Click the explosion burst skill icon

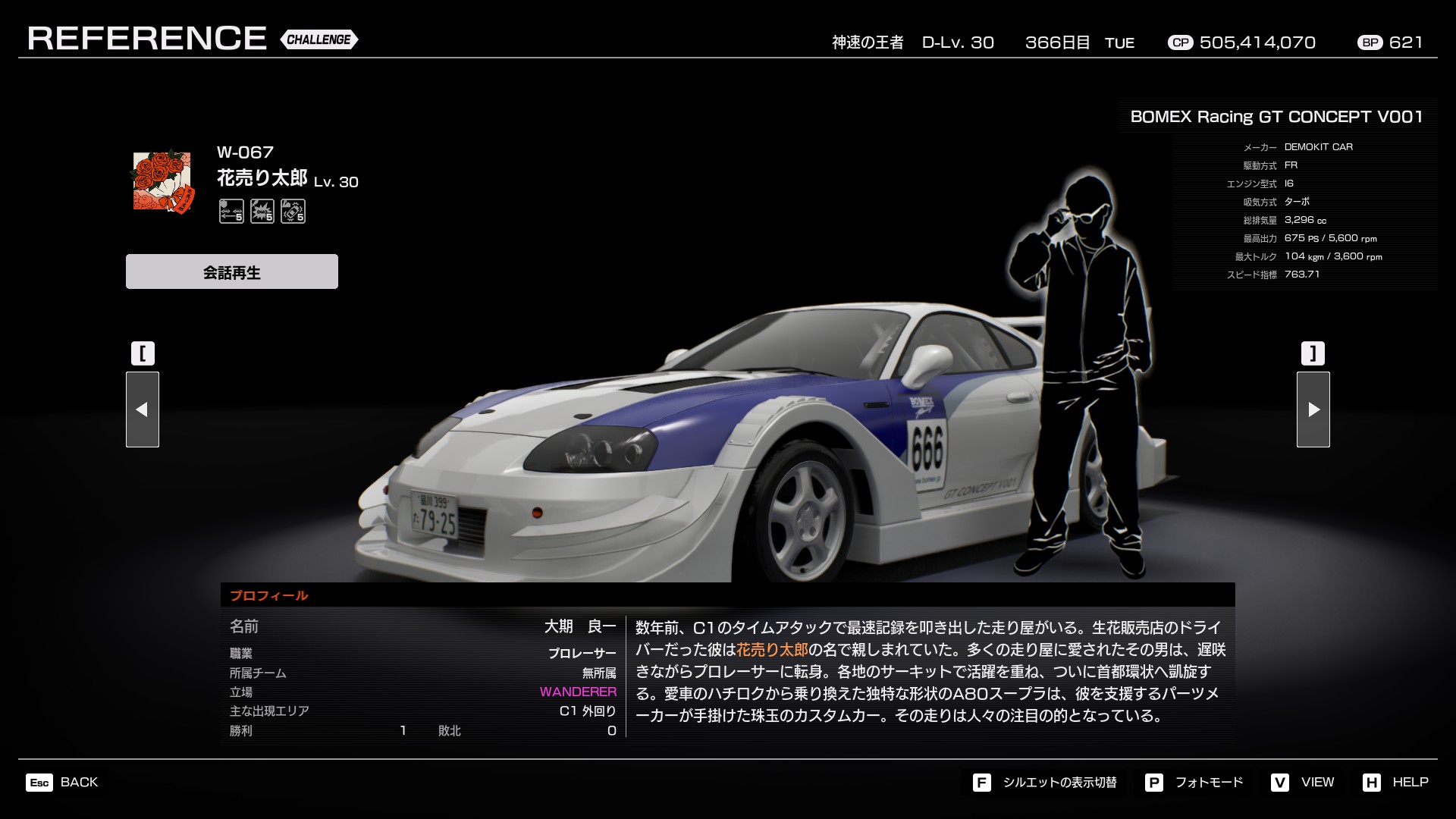262,211
